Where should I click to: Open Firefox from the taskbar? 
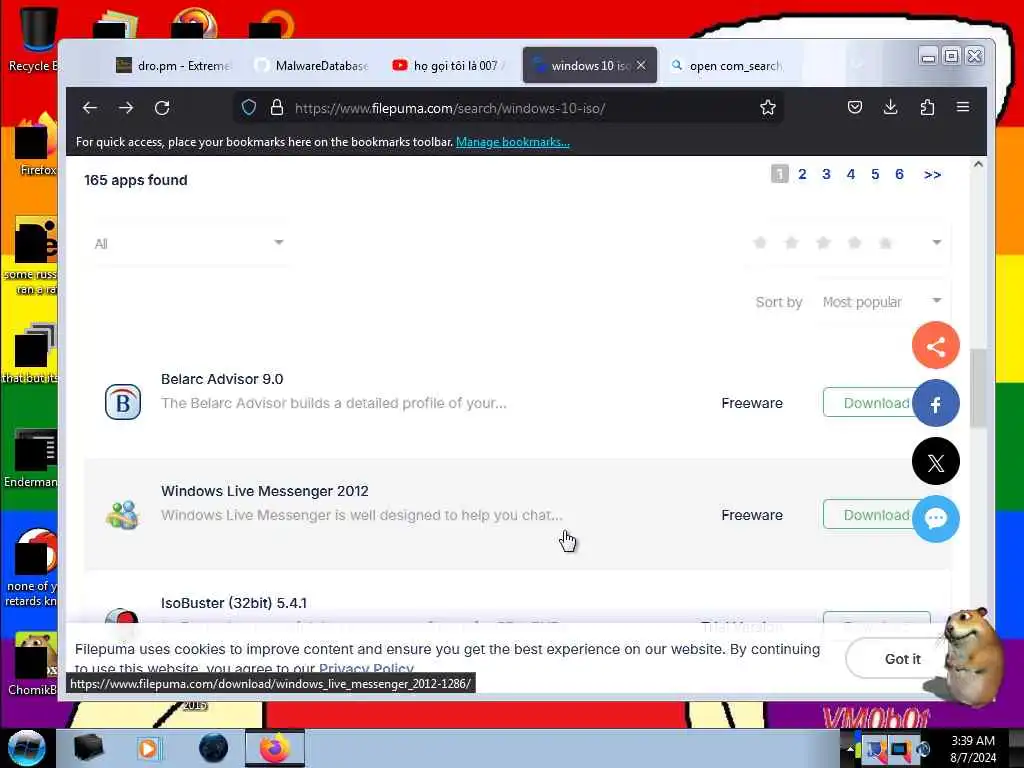point(275,748)
